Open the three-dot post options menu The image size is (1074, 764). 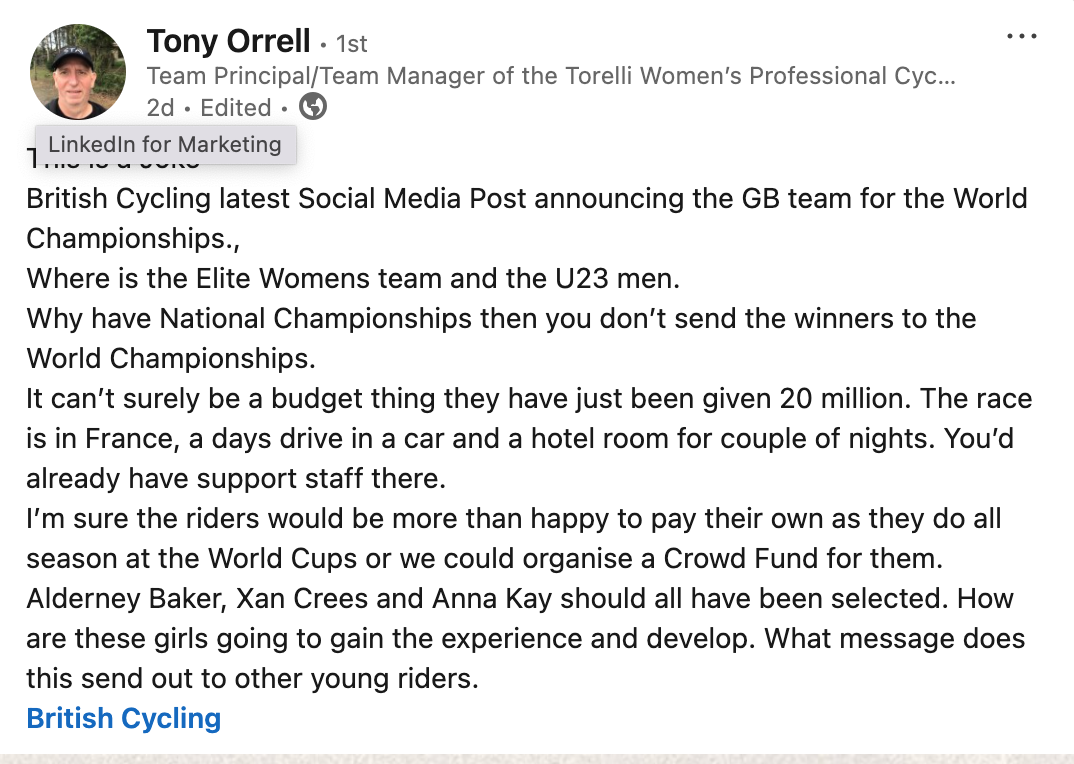(x=1022, y=37)
